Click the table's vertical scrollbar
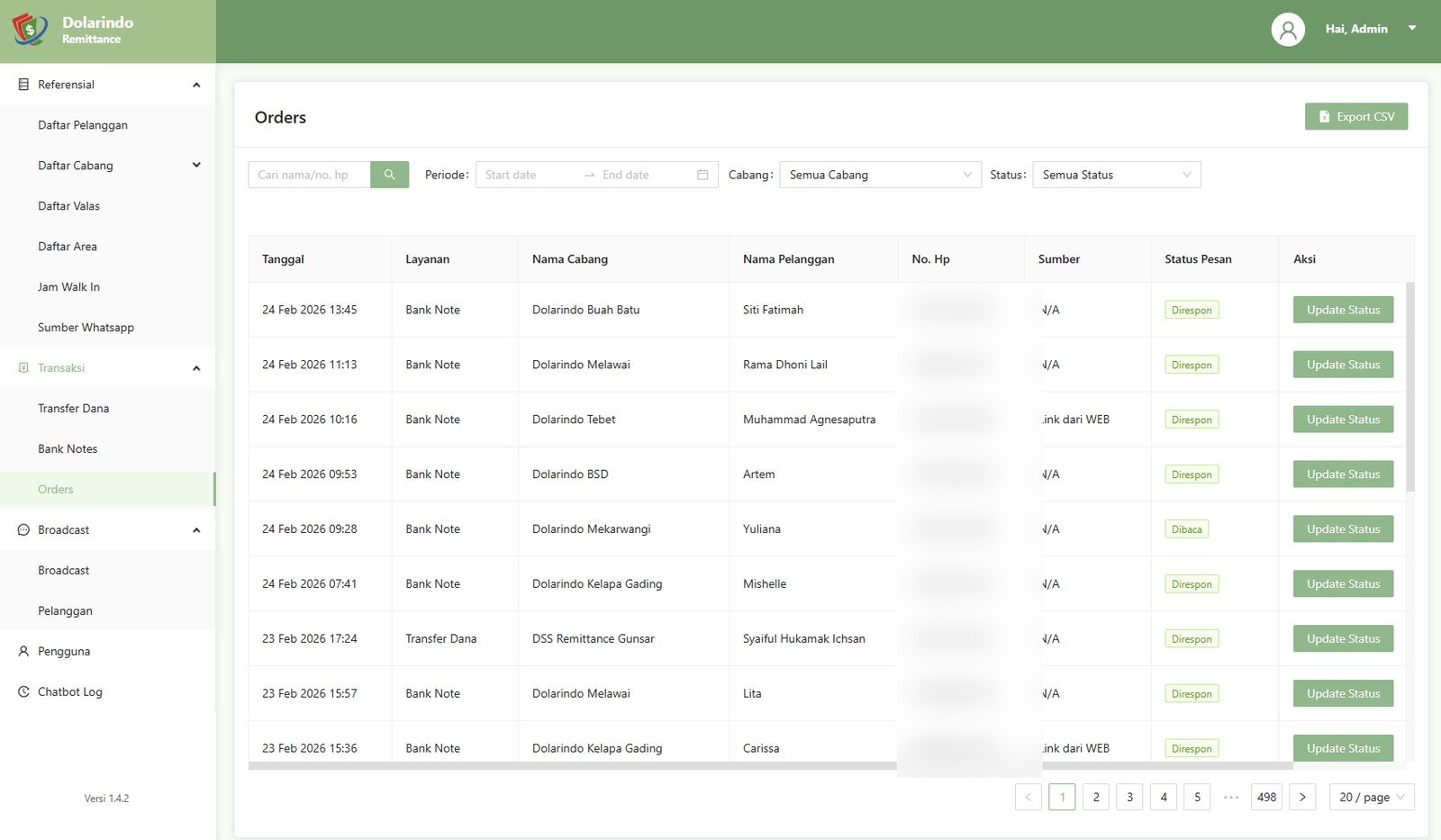1441x840 pixels. (1410, 387)
